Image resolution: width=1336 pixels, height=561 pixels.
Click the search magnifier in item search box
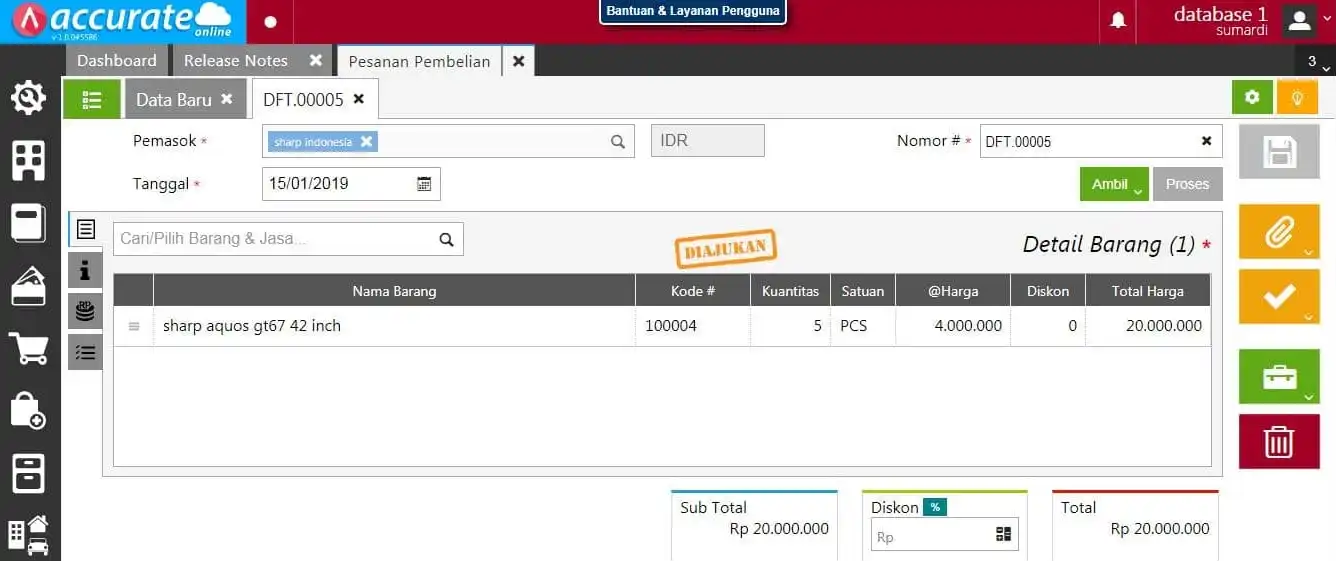click(x=446, y=239)
